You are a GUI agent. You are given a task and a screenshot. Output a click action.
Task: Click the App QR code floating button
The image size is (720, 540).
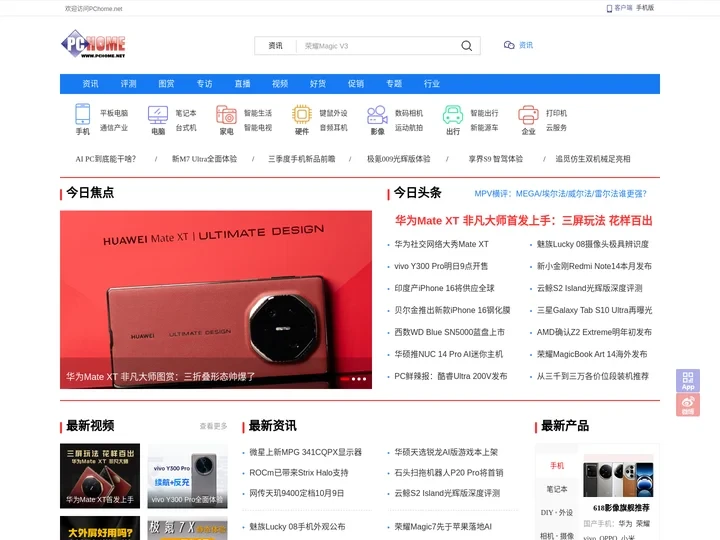[x=688, y=381]
